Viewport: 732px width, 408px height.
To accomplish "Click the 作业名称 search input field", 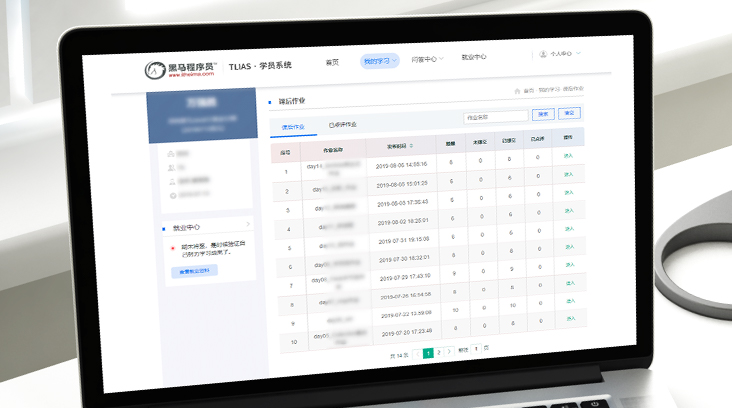I will click(495, 116).
